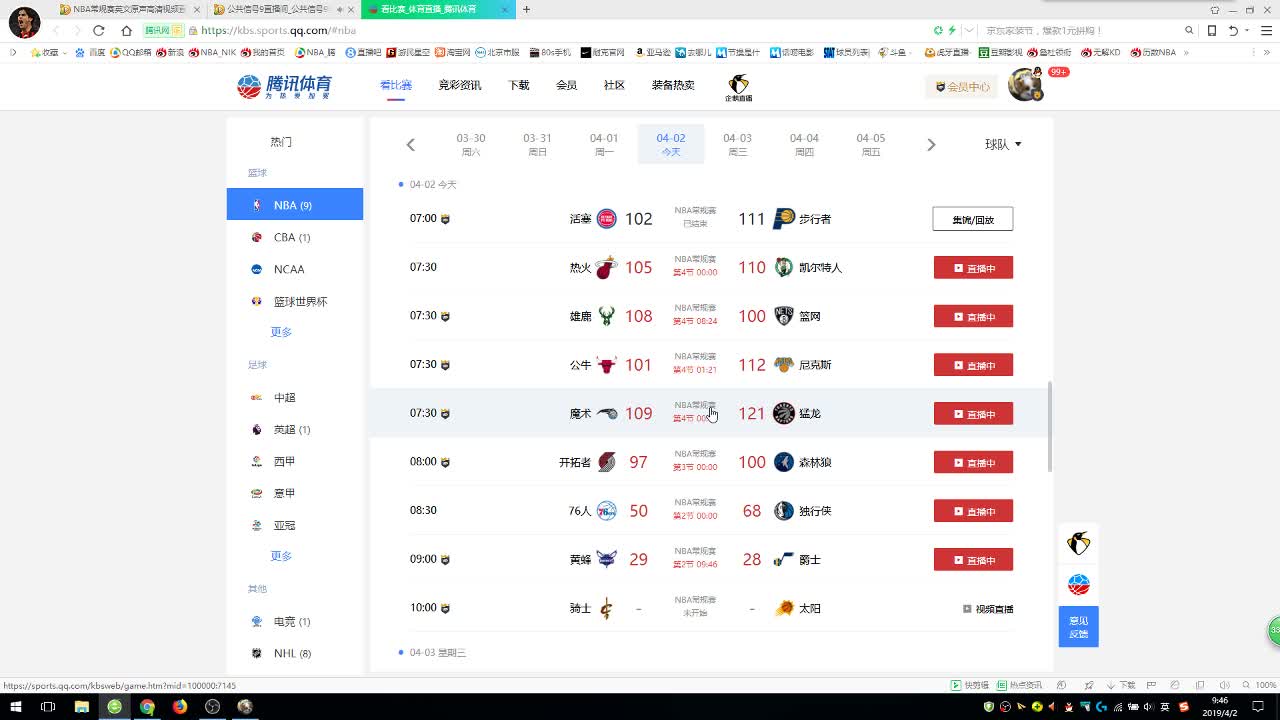The width and height of the screenshot is (1280, 720).
Task: Go to previous dates with left arrow
Action: click(x=410, y=145)
